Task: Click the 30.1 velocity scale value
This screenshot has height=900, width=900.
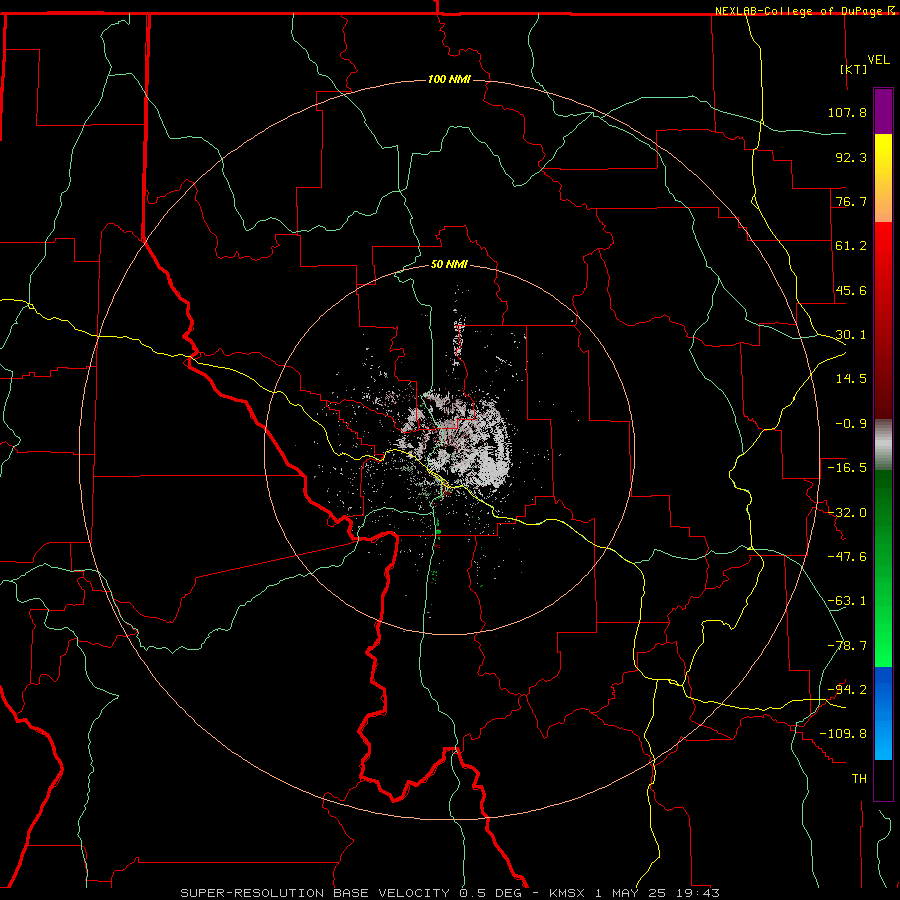Action: point(851,335)
